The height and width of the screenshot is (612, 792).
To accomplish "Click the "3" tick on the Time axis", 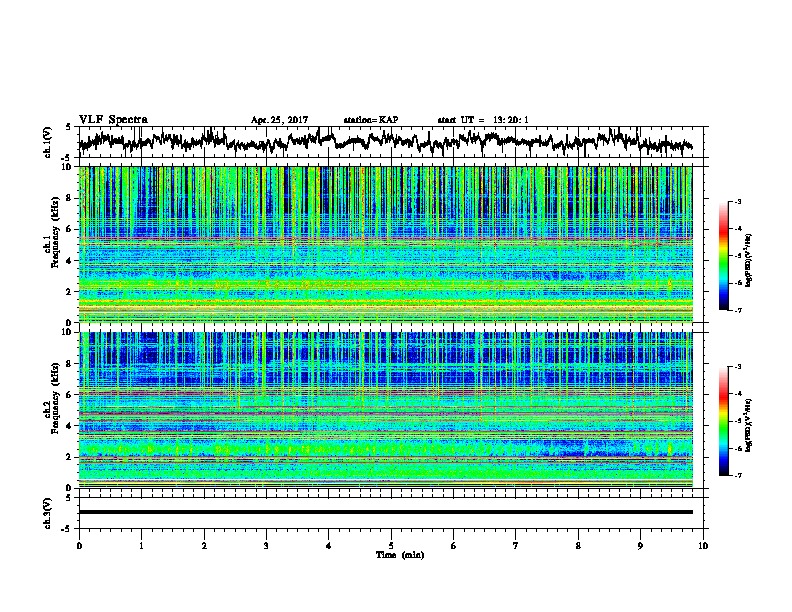I will (x=266, y=546).
